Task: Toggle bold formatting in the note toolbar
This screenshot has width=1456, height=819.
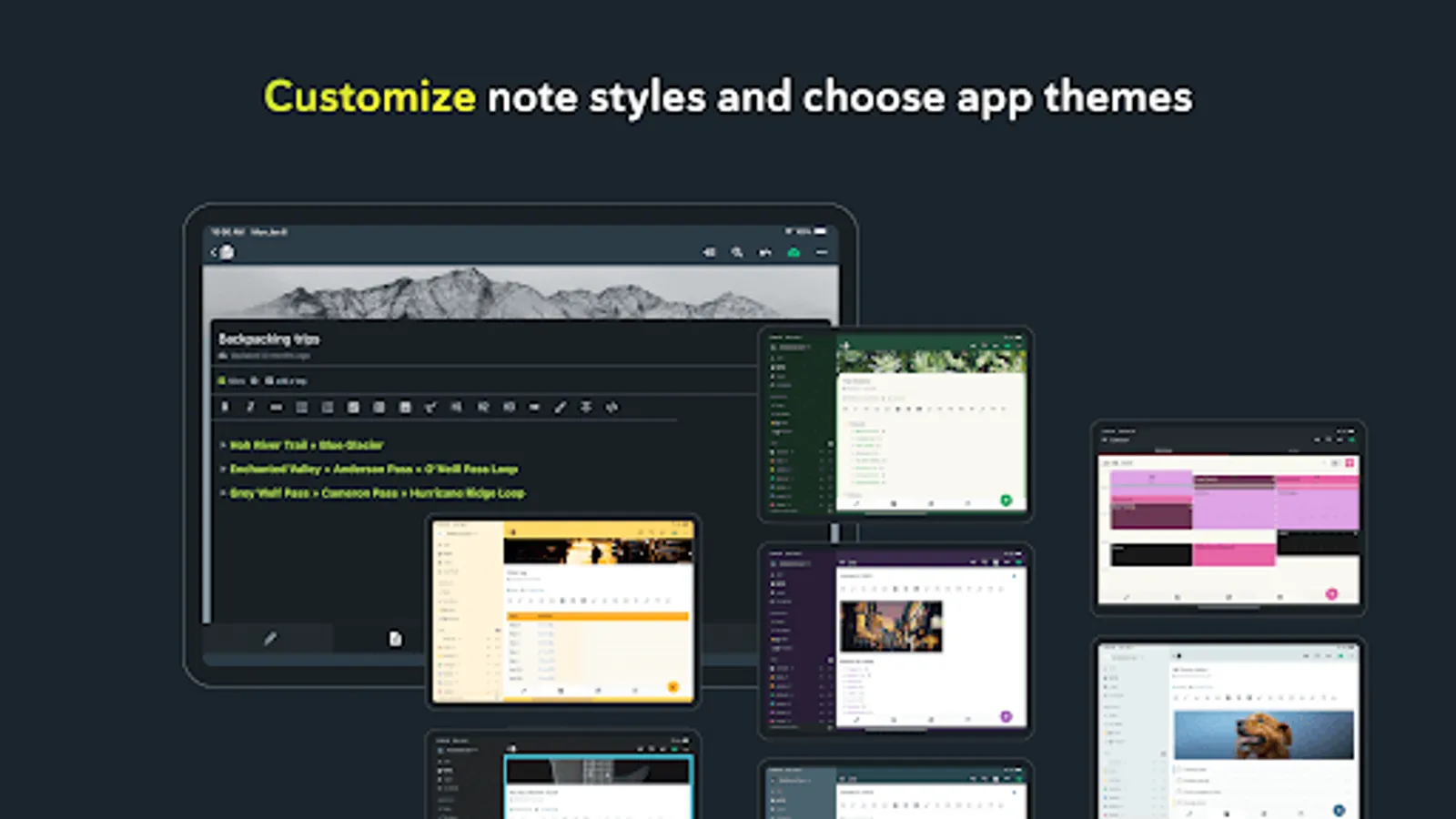Action: [225, 407]
